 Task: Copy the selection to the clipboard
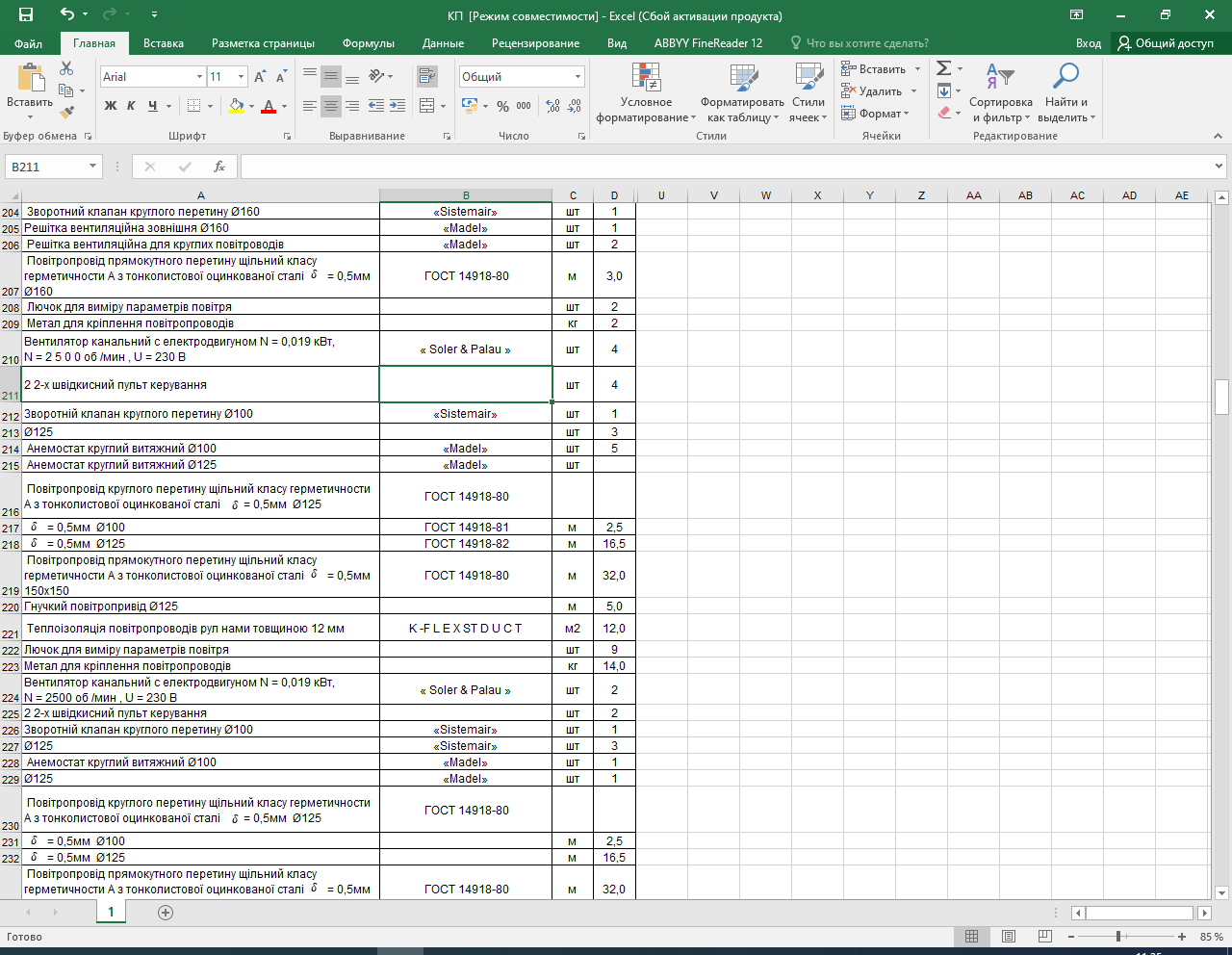click(66, 90)
